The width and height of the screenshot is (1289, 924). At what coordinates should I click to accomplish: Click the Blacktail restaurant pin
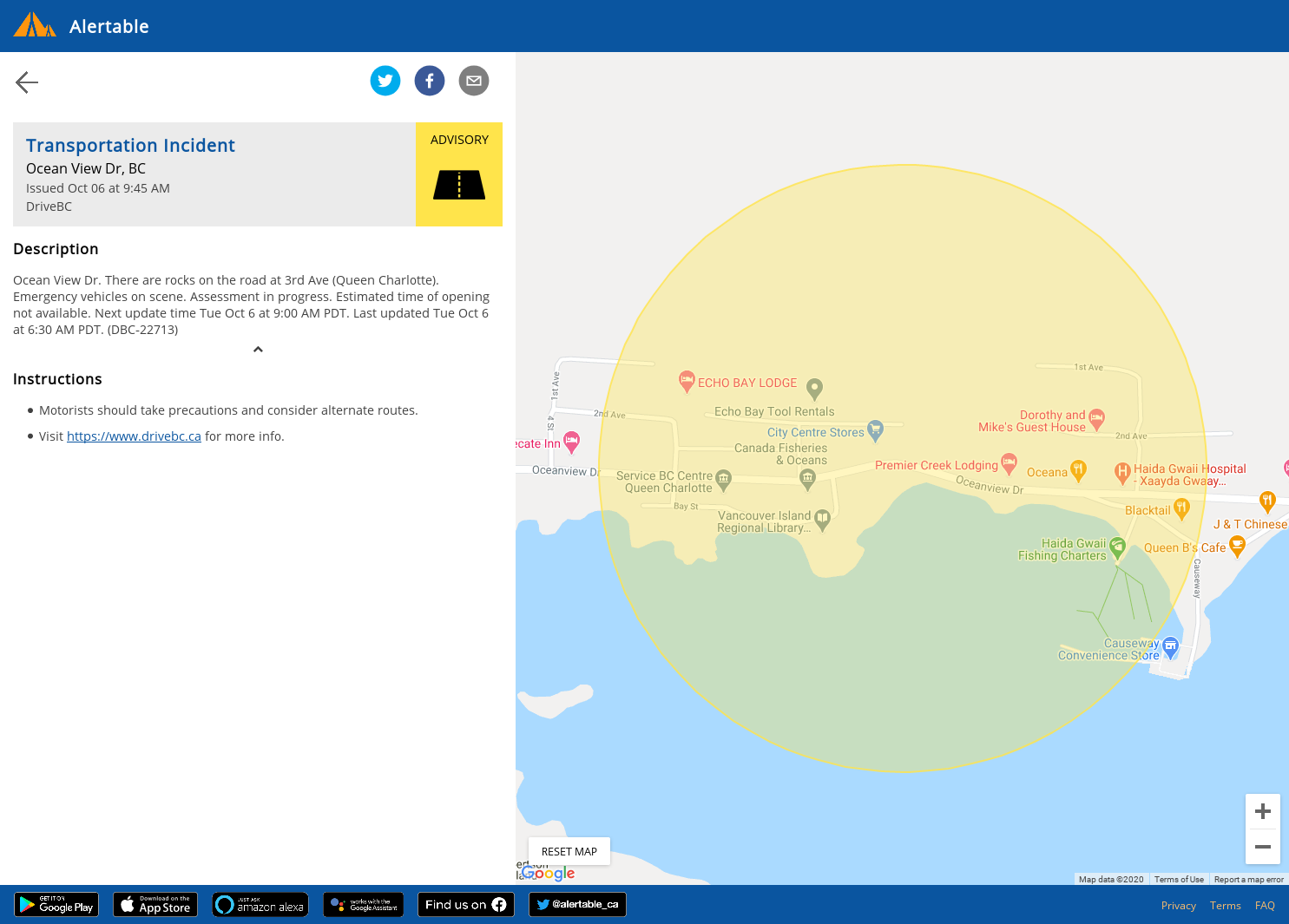click(x=1181, y=508)
